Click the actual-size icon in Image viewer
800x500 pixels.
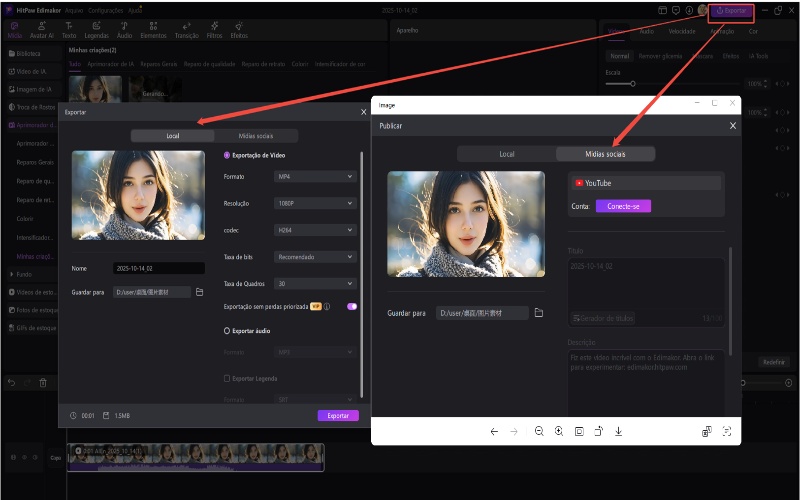click(x=579, y=432)
